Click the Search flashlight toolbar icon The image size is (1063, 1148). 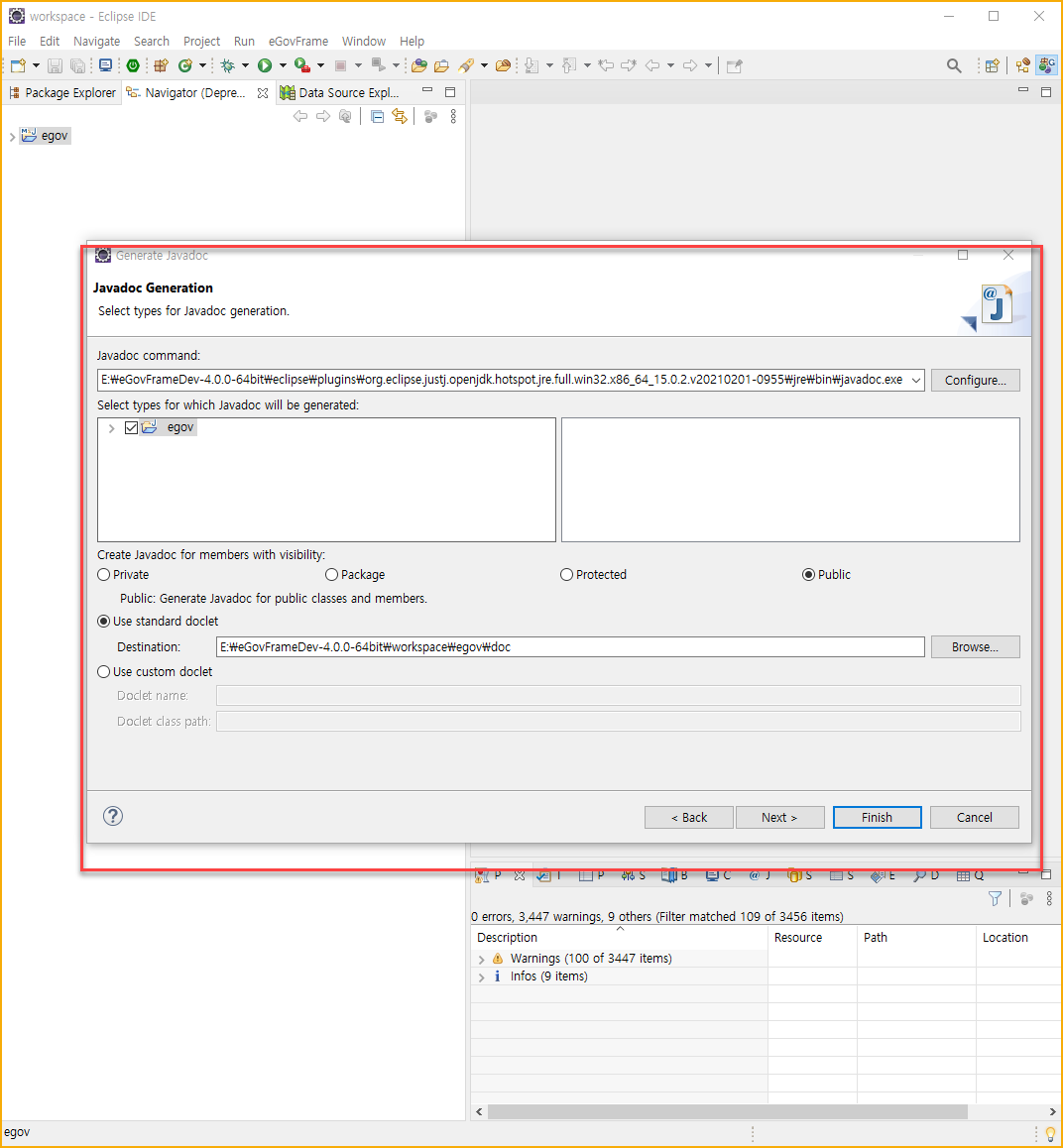pyautogui.click(x=466, y=65)
